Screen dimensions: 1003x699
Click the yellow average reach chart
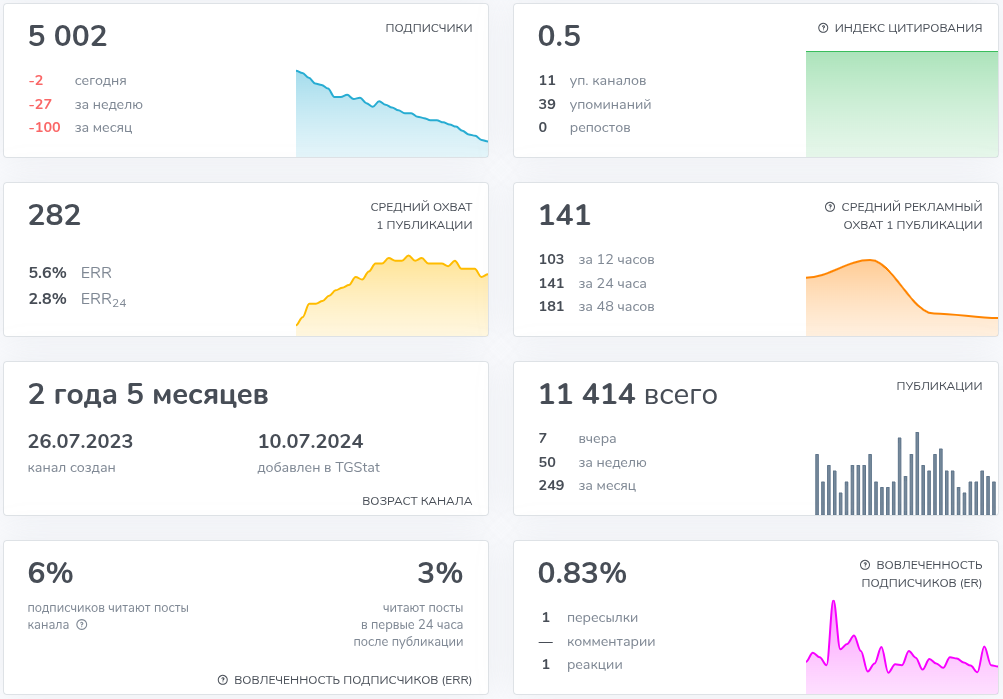click(x=391, y=296)
